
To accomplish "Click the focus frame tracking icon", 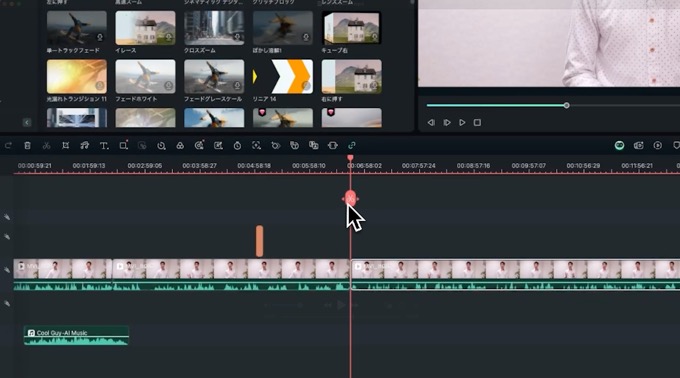I will 256,146.
